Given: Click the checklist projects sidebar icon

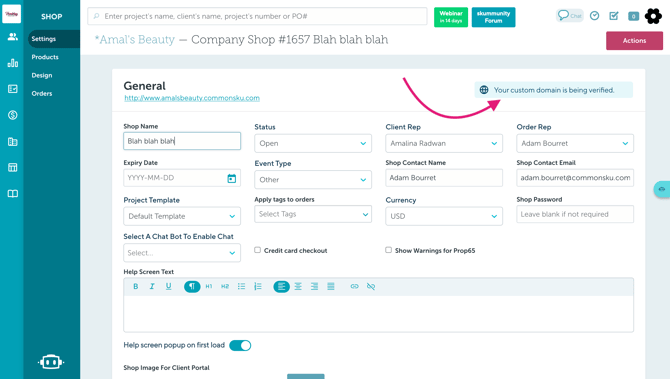Looking at the screenshot, I should click(x=12, y=89).
